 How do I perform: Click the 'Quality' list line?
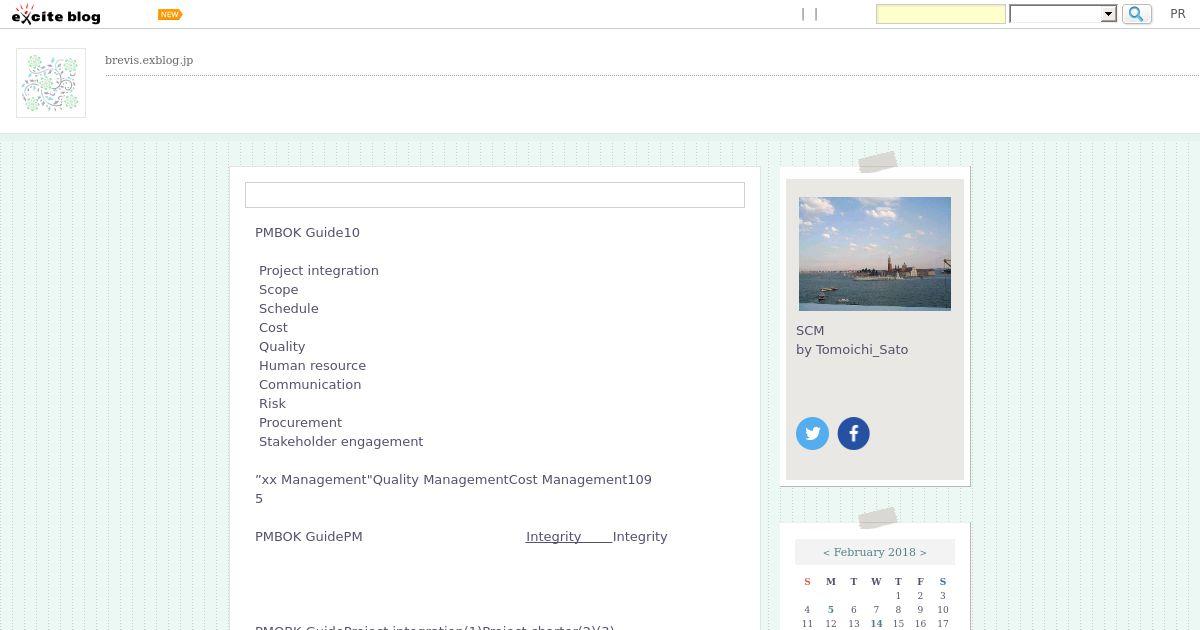[x=282, y=346]
